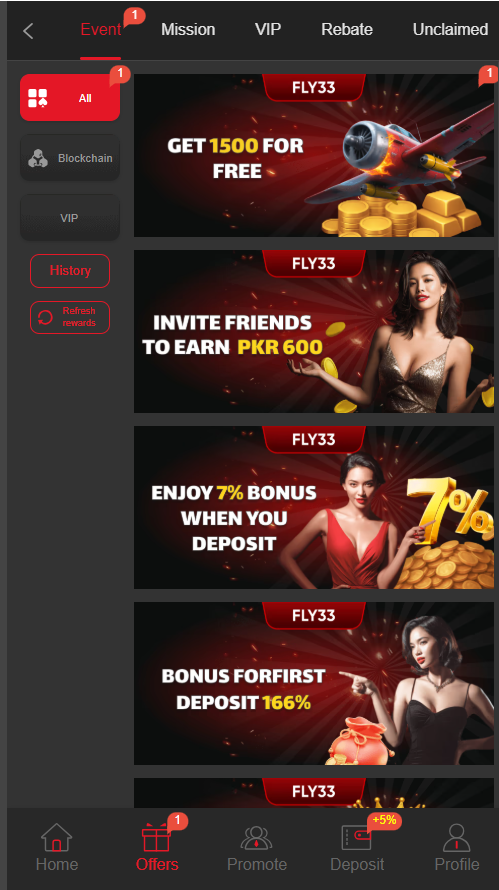Open the Profile person icon

457,837
